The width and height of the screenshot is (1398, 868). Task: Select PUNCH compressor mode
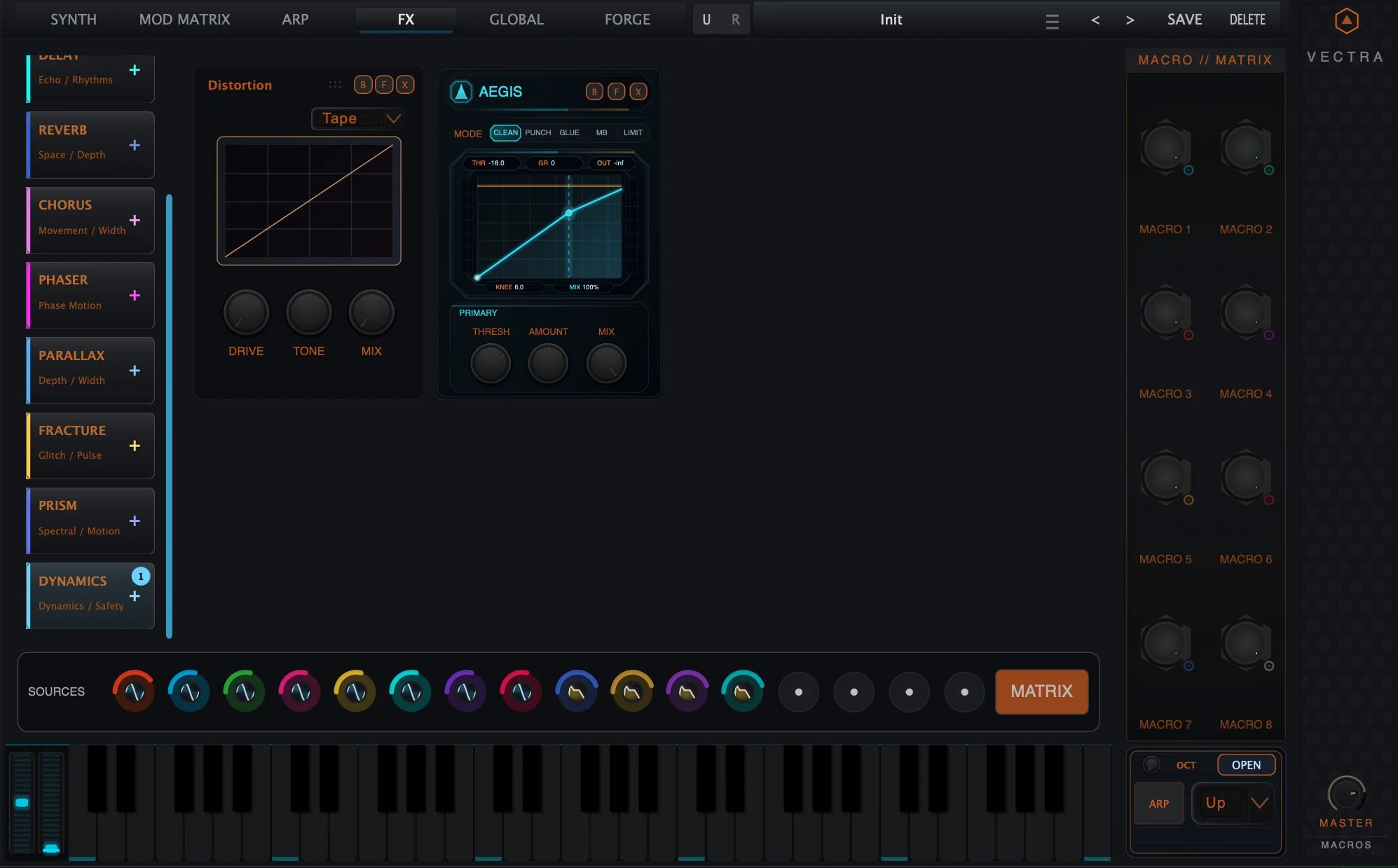point(538,132)
